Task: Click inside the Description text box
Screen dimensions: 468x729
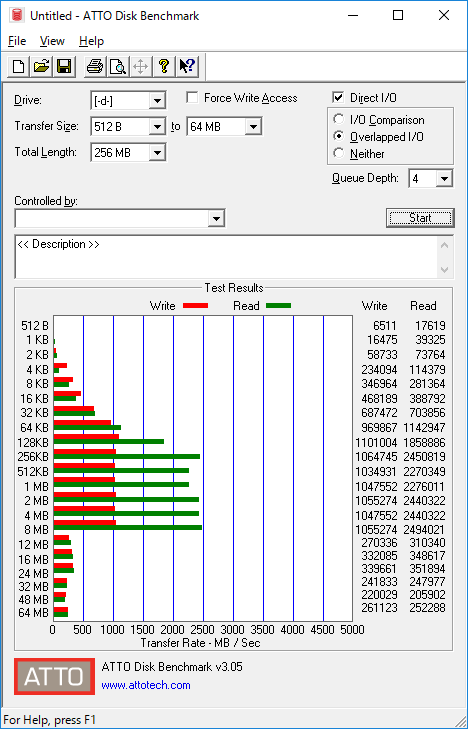Action: point(227,257)
